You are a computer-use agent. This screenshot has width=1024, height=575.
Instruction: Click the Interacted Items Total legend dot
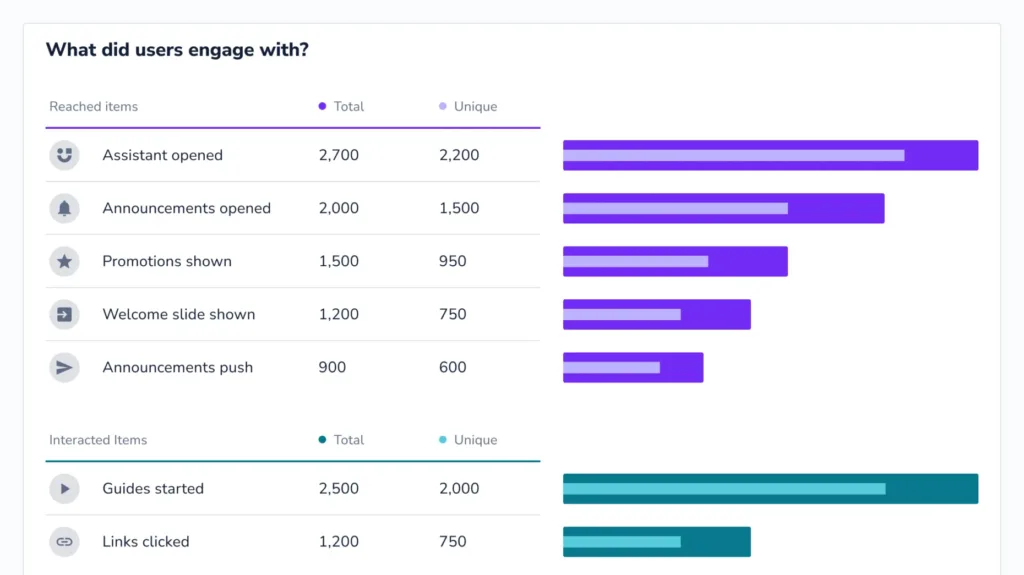click(322, 440)
